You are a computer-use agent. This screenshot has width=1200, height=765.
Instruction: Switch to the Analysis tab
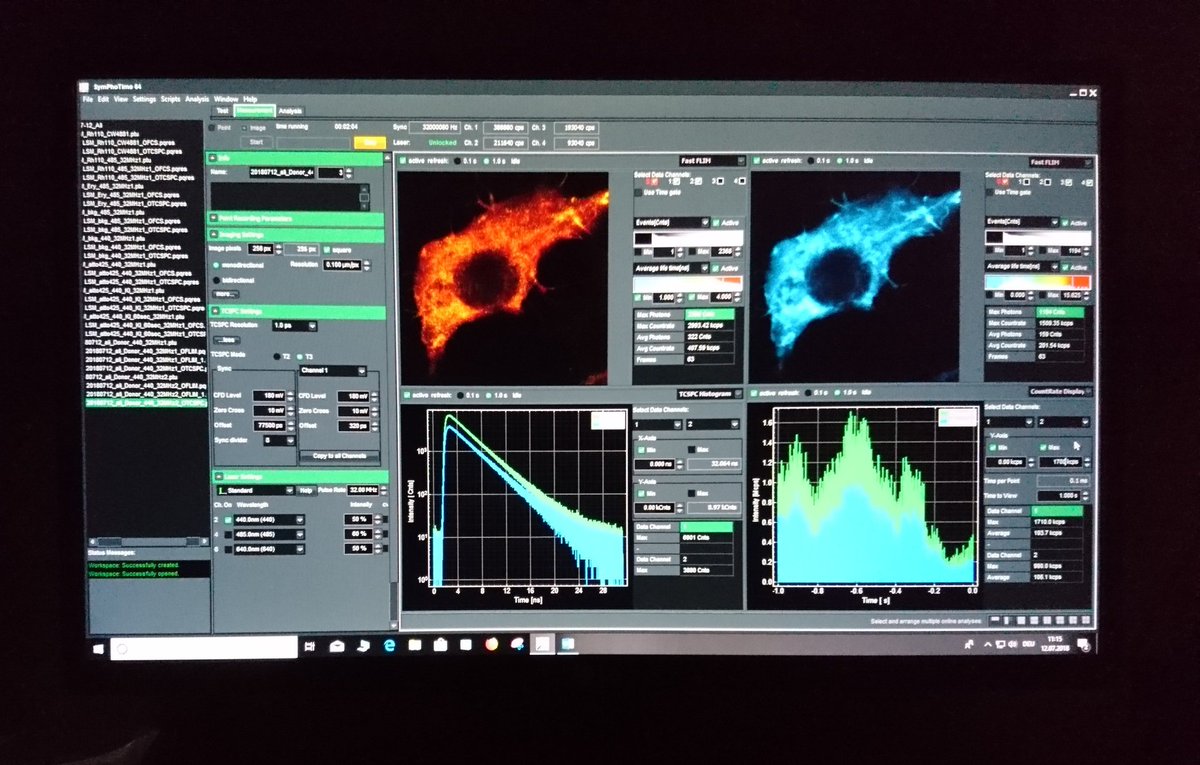point(290,111)
